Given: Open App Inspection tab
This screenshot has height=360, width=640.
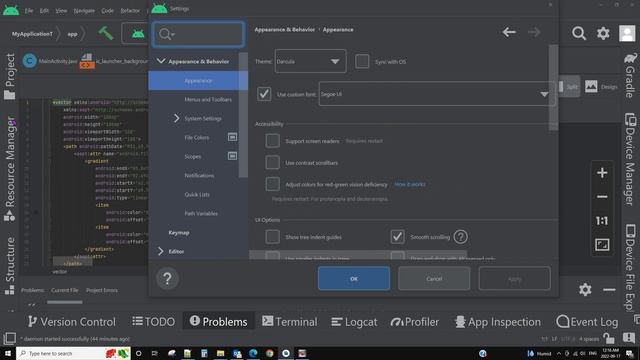Looking at the screenshot, I should tap(498, 322).
